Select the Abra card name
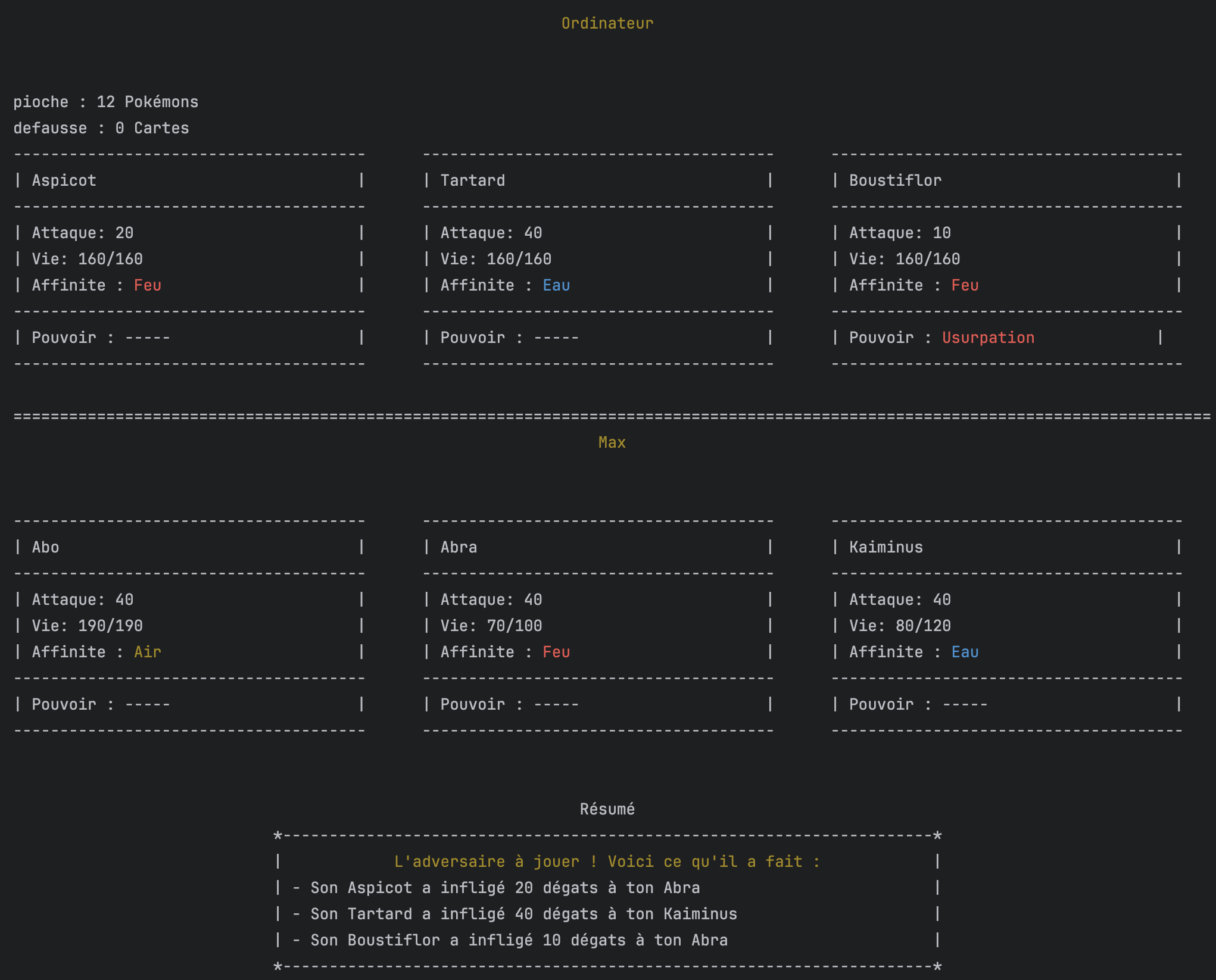This screenshot has width=1216, height=980. pyautogui.click(x=459, y=547)
